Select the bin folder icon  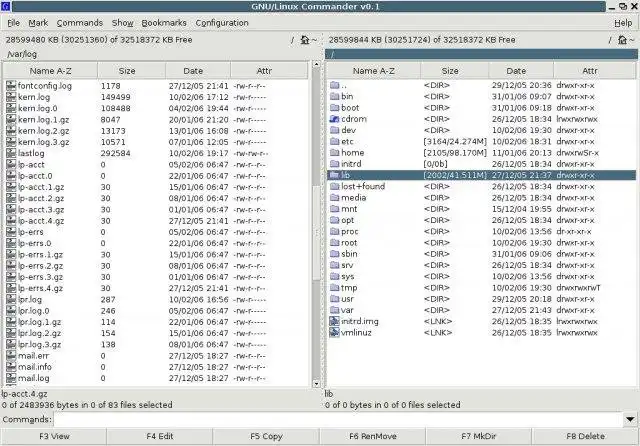click(x=334, y=96)
